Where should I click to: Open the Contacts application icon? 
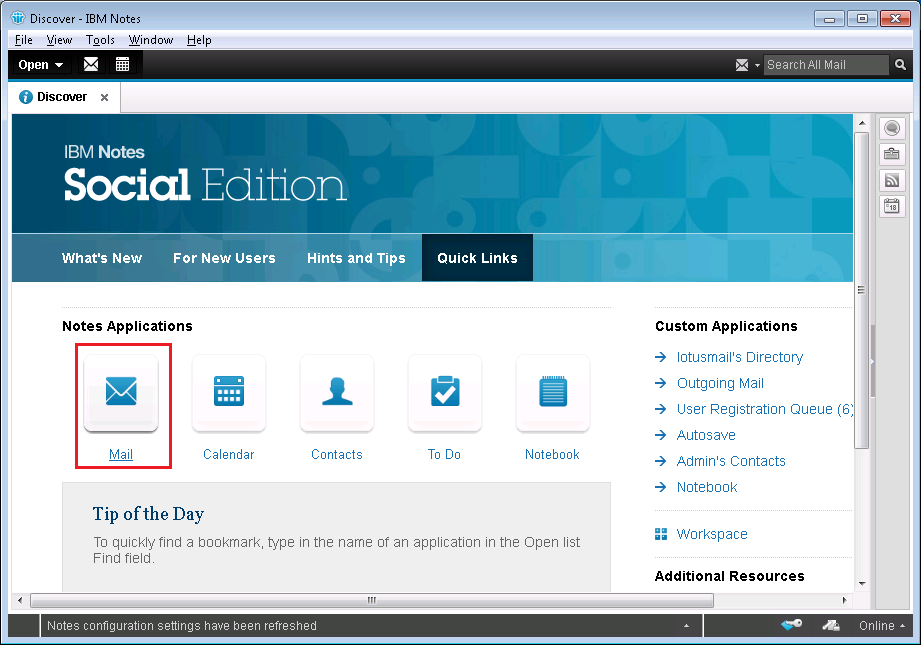click(x=337, y=392)
